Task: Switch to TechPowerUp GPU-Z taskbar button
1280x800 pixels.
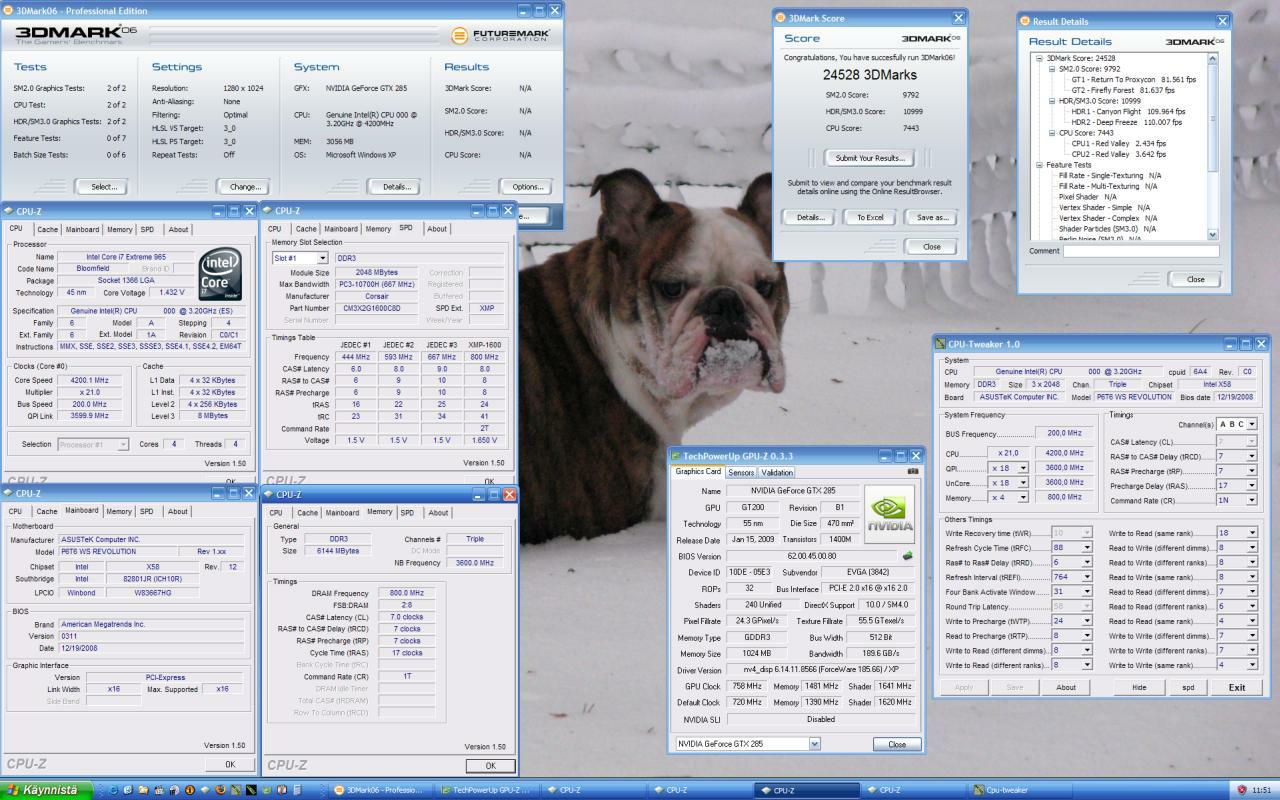Action: pyautogui.click(x=487, y=790)
